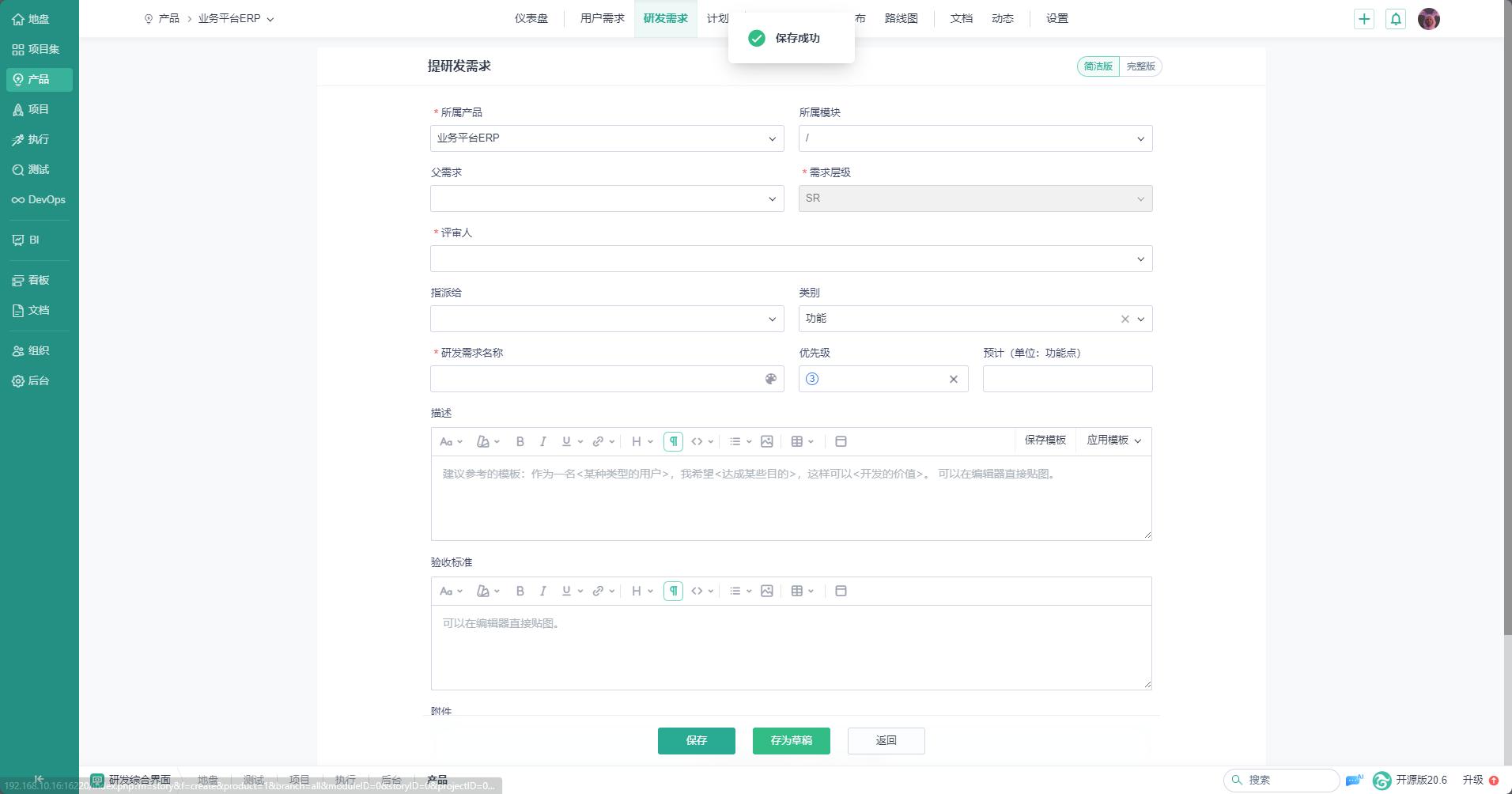The height and width of the screenshot is (794, 1512).
Task: Toggle italic in the 描述 editor
Action: tap(542, 441)
